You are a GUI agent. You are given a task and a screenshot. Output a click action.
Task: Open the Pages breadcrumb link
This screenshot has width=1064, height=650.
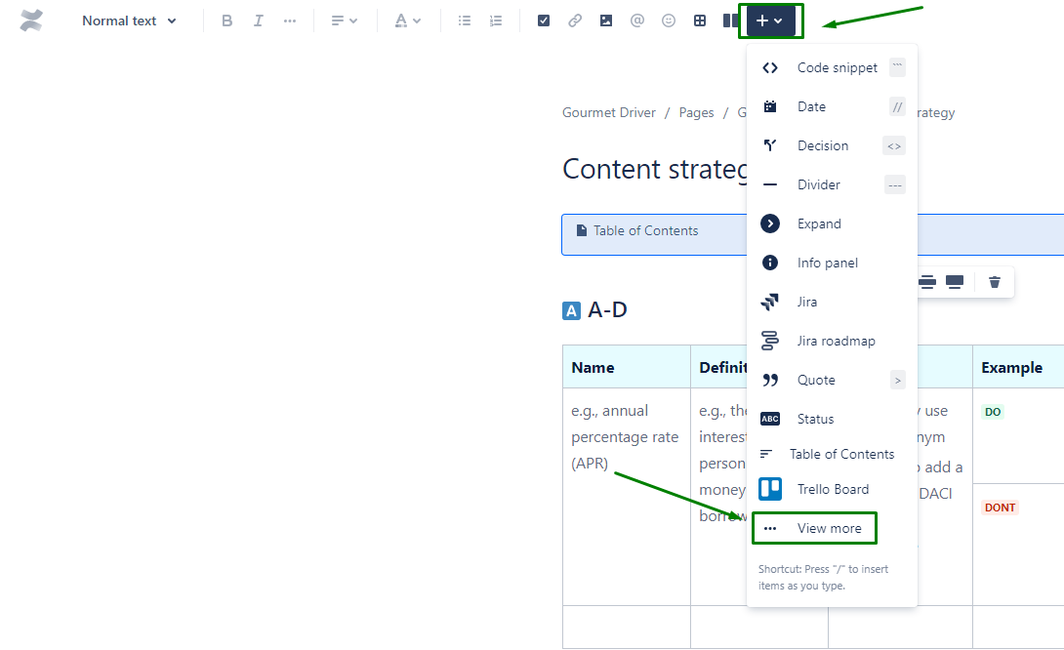(696, 113)
